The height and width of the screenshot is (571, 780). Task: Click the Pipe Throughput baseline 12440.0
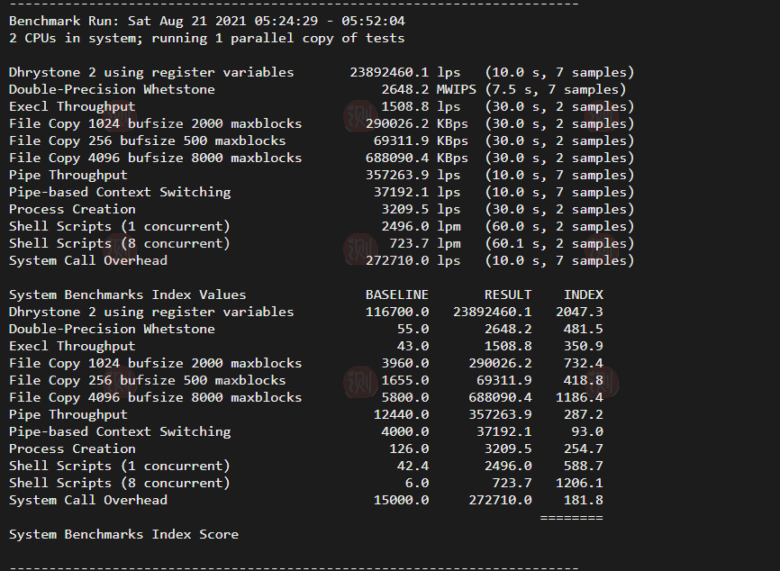(x=400, y=414)
